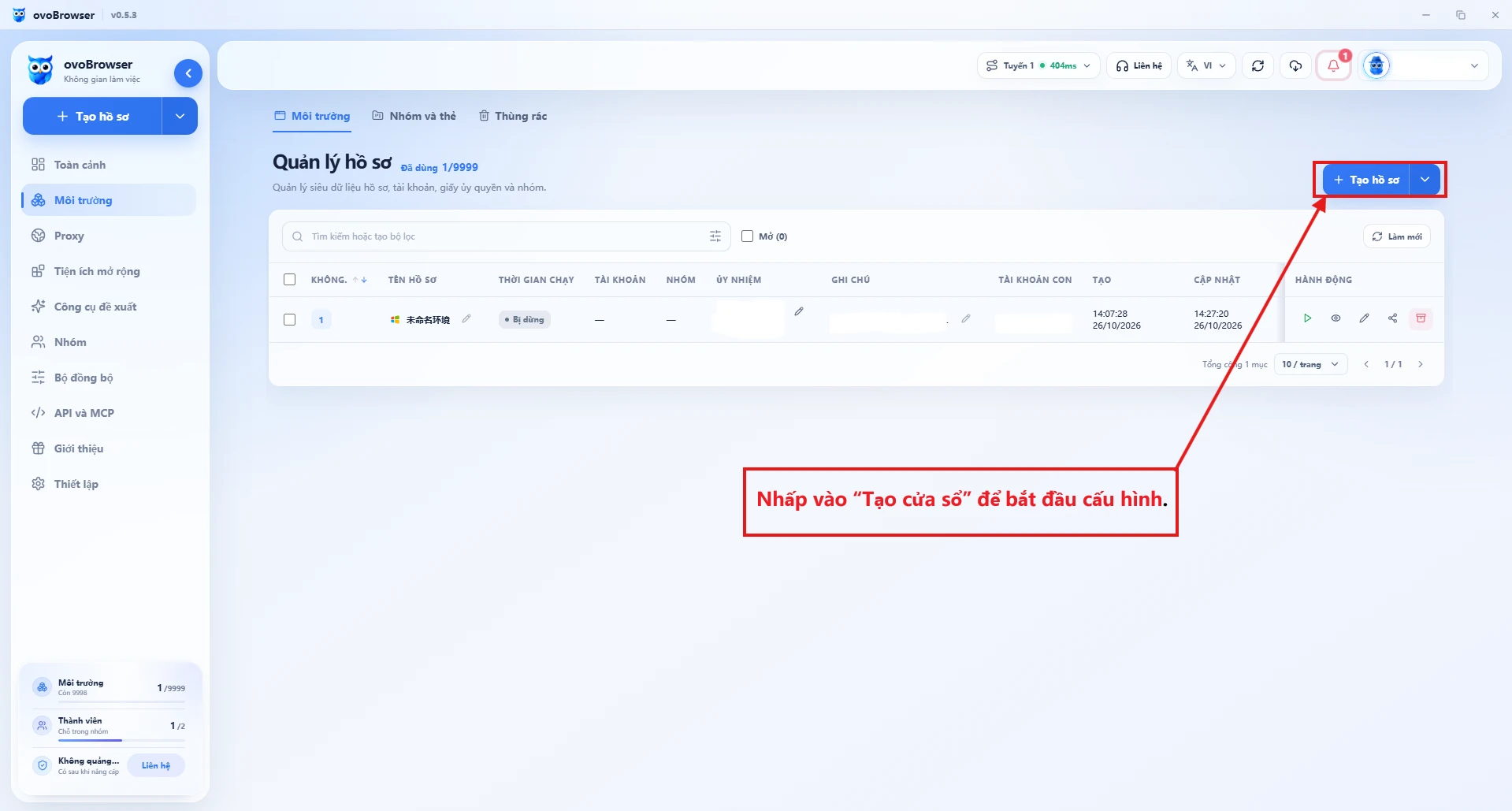Screen dimensions: 1512x811
Task: Click the Liên hệ support button in the header
Action: coord(1139,65)
